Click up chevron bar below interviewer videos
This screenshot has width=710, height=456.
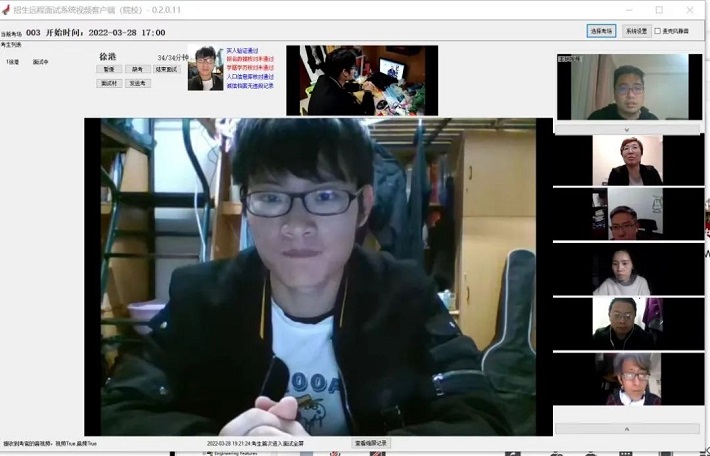pos(626,428)
